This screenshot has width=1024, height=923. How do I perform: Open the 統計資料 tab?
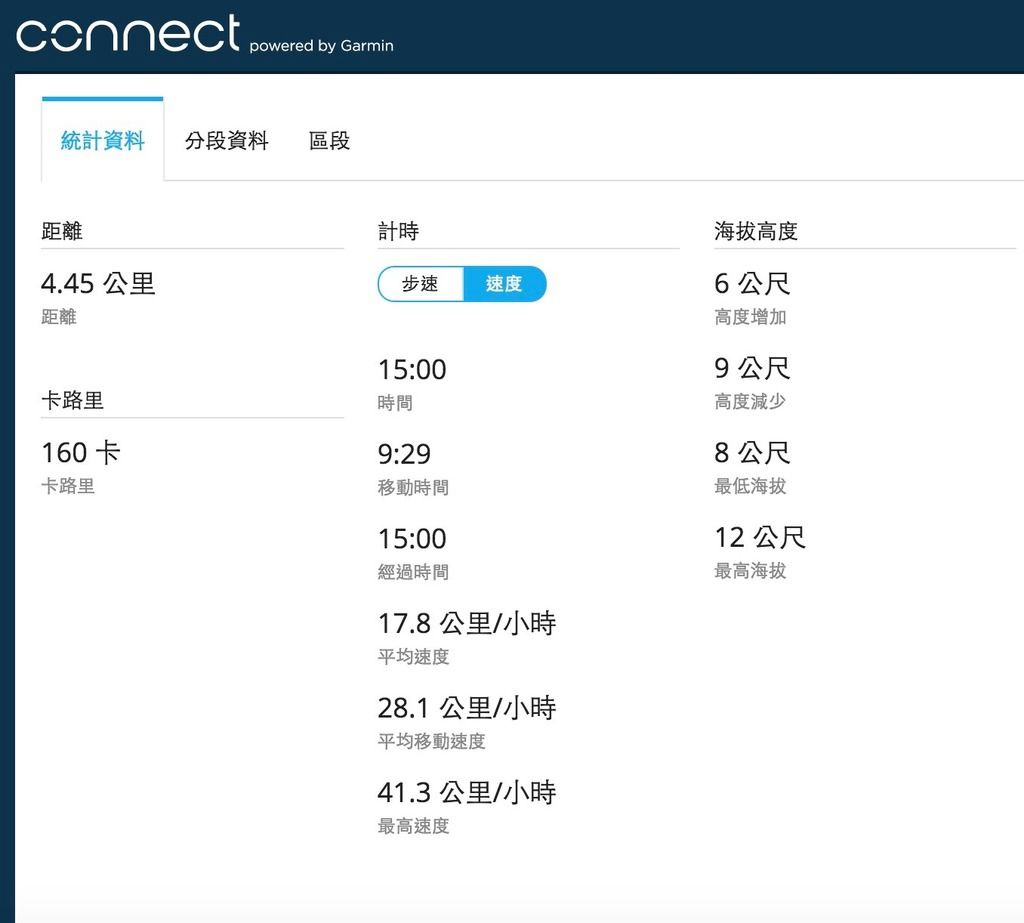103,140
